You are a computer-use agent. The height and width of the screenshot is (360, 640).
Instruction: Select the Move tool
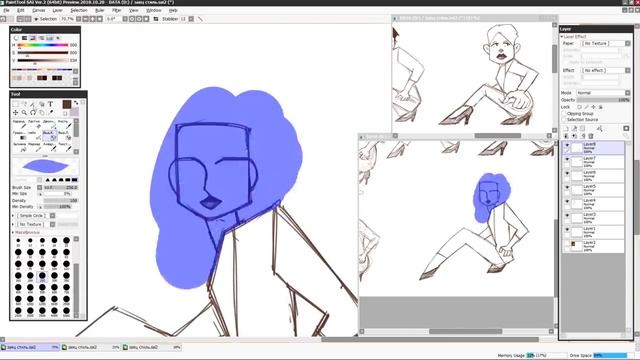(x=16, y=113)
